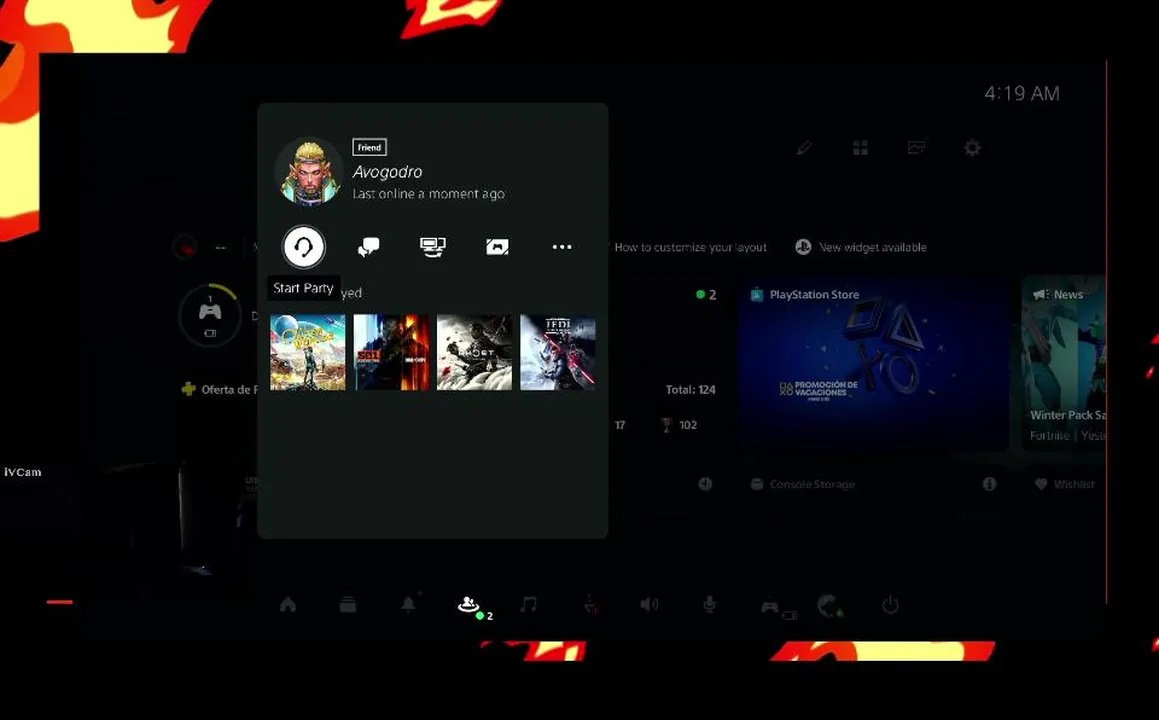
Task: Click the Last online a moment ago status
Action: coord(429,194)
